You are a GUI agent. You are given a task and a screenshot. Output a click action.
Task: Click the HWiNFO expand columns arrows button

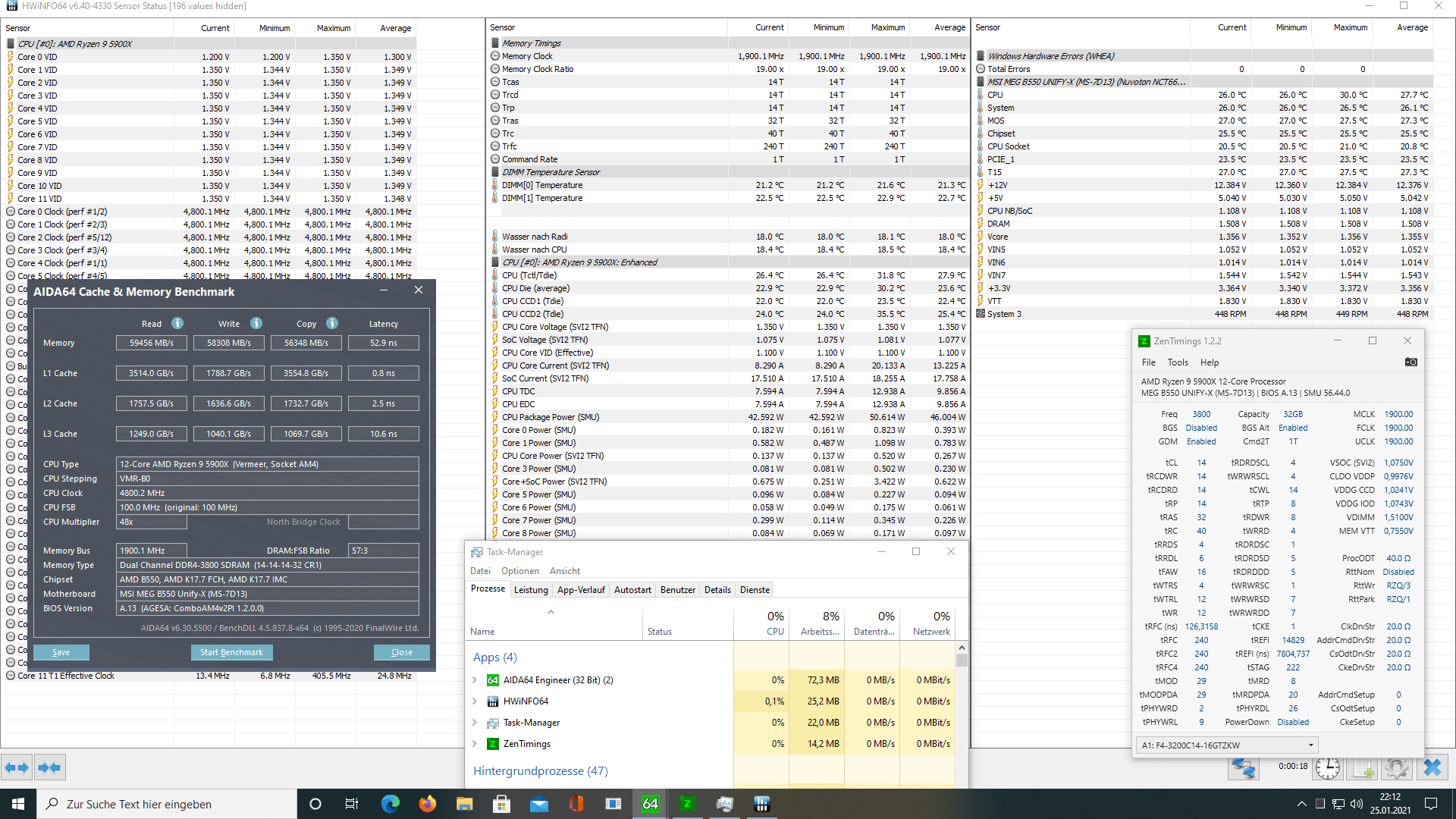[x=17, y=767]
